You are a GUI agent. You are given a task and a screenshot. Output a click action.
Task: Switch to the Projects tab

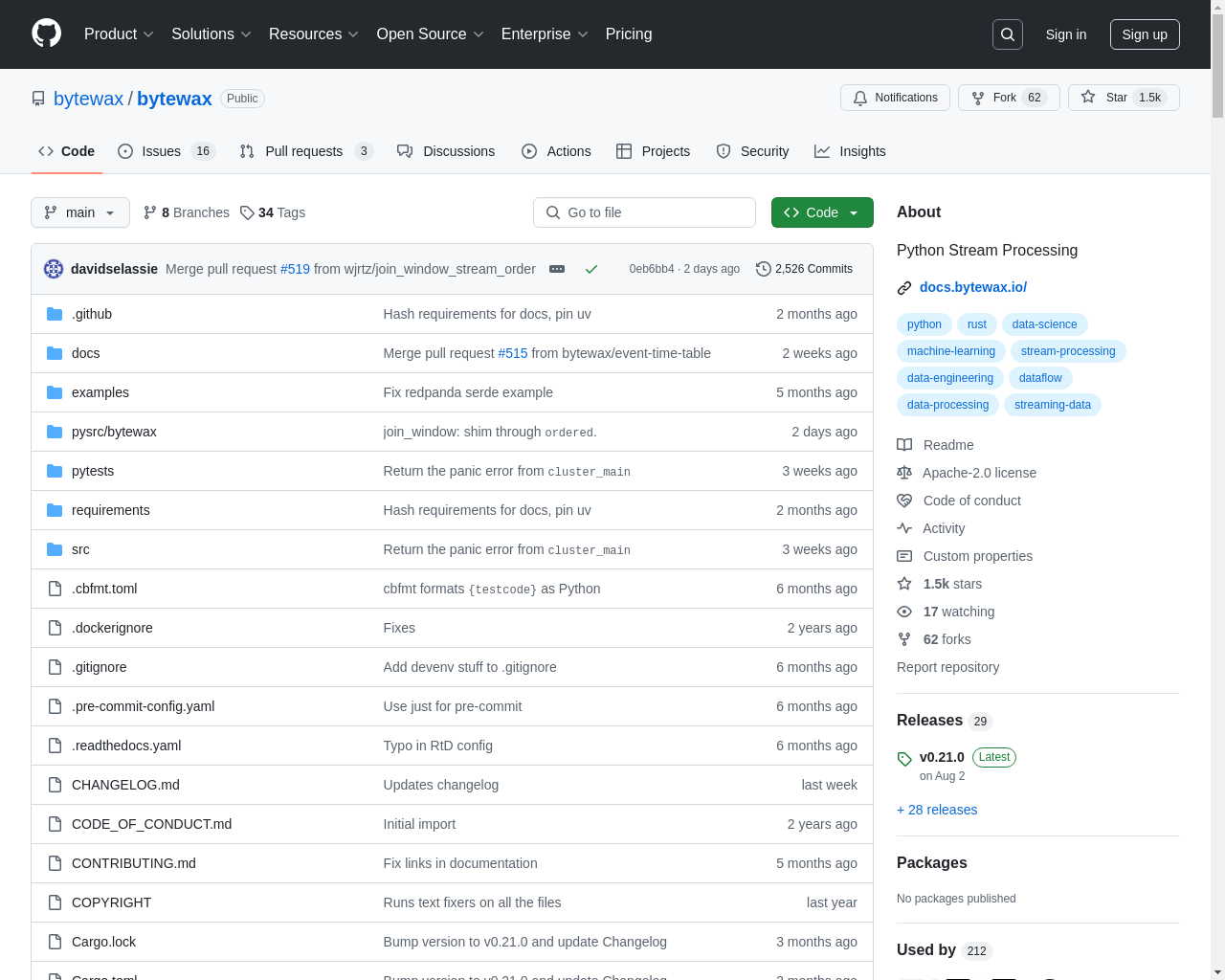click(x=654, y=151)
